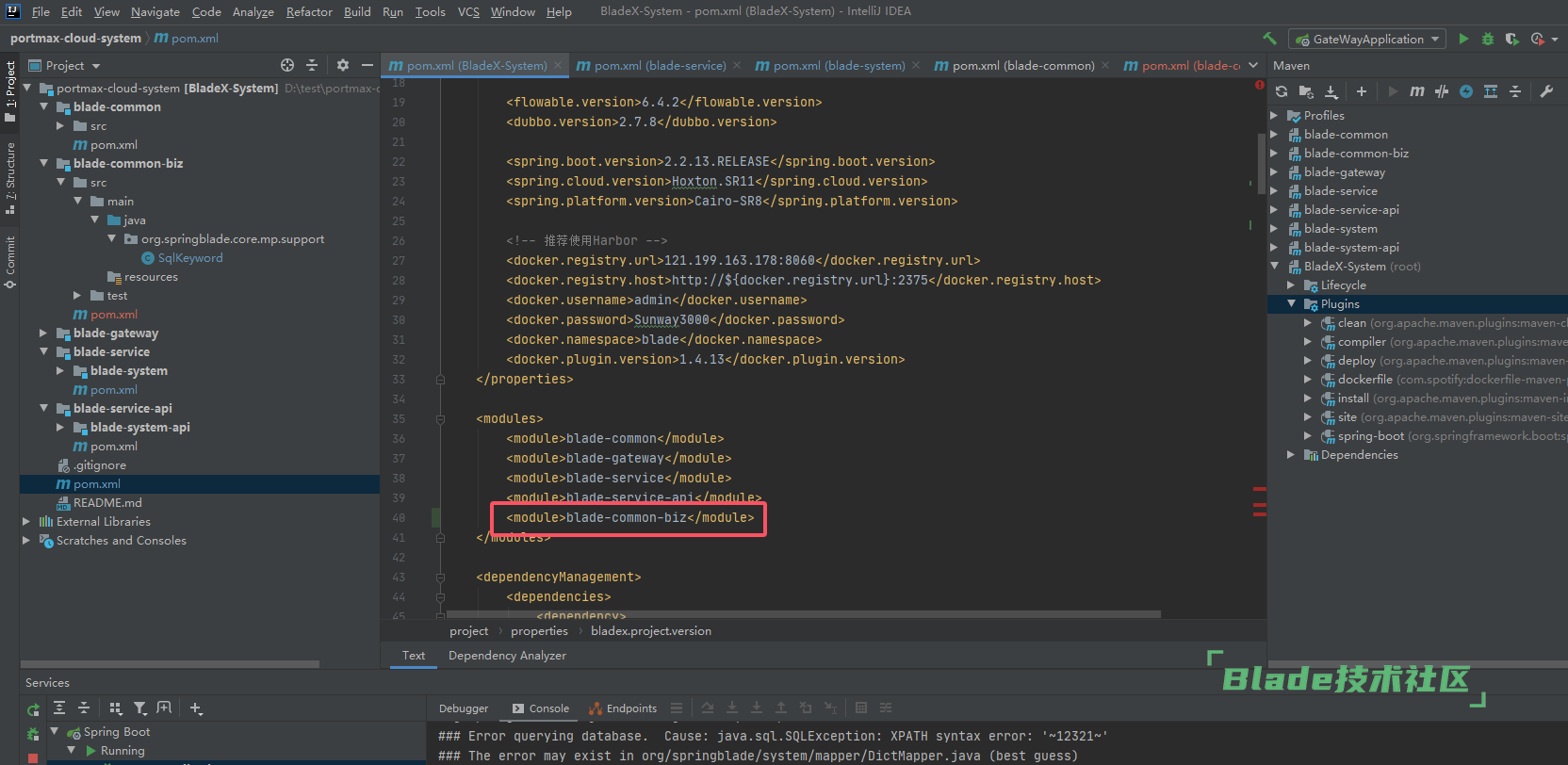
Task: Open the Refactor menu
Action: [x=309, y=11]
